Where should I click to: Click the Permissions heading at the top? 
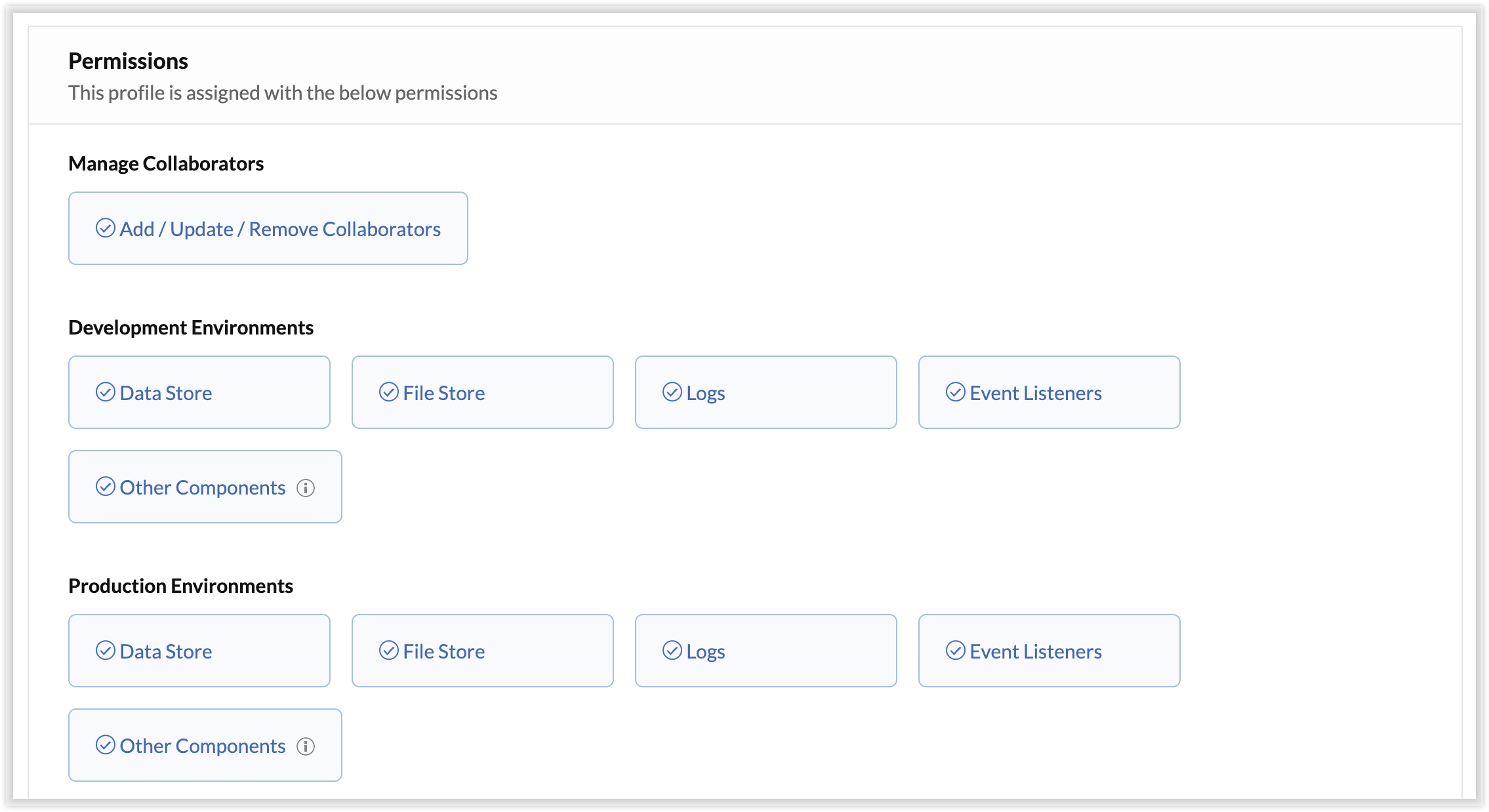(128, 61)
